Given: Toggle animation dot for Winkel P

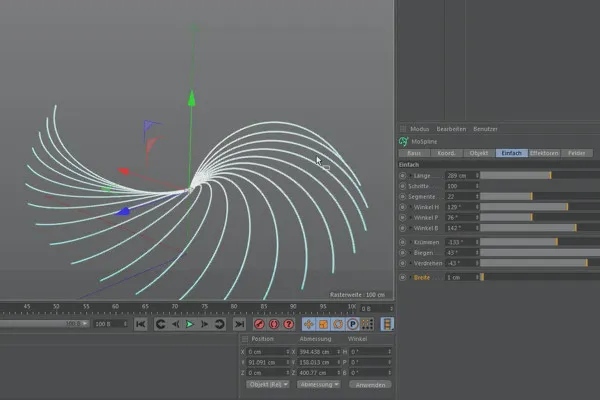Looking at the screenshot, I should click(402, 217).
